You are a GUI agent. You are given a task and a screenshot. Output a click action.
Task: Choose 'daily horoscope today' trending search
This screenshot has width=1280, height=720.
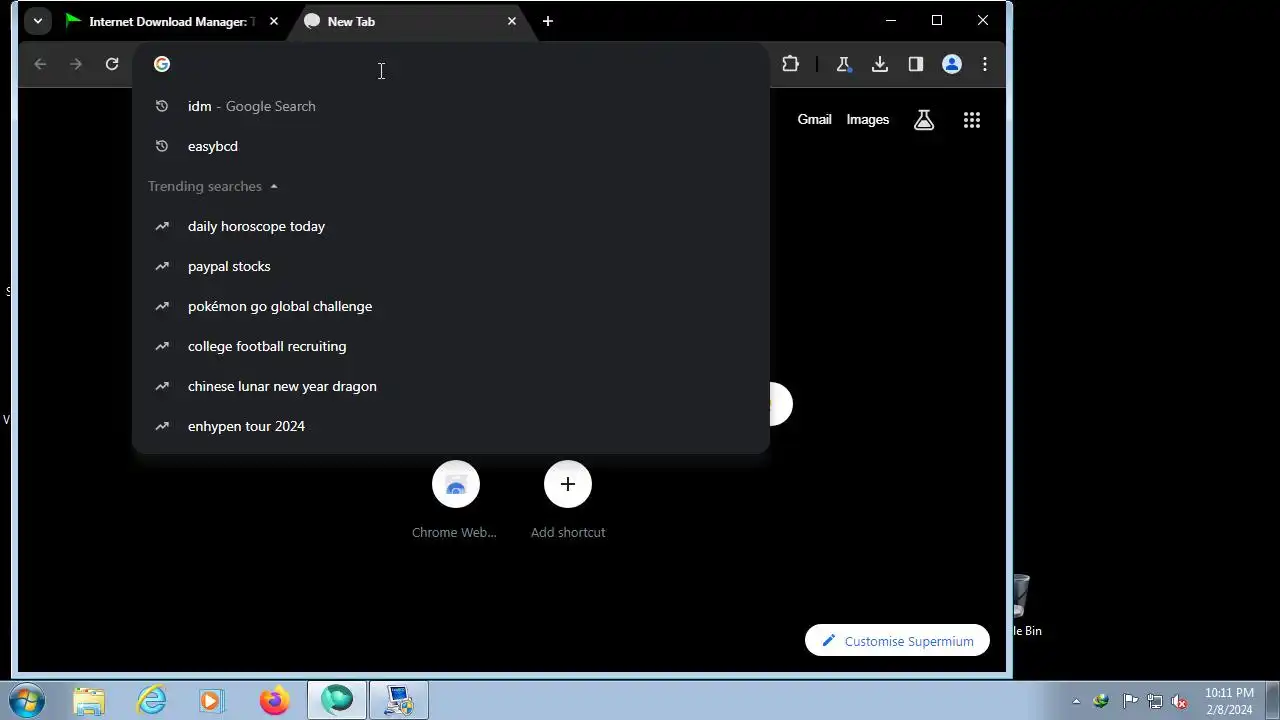pos(451,226)
